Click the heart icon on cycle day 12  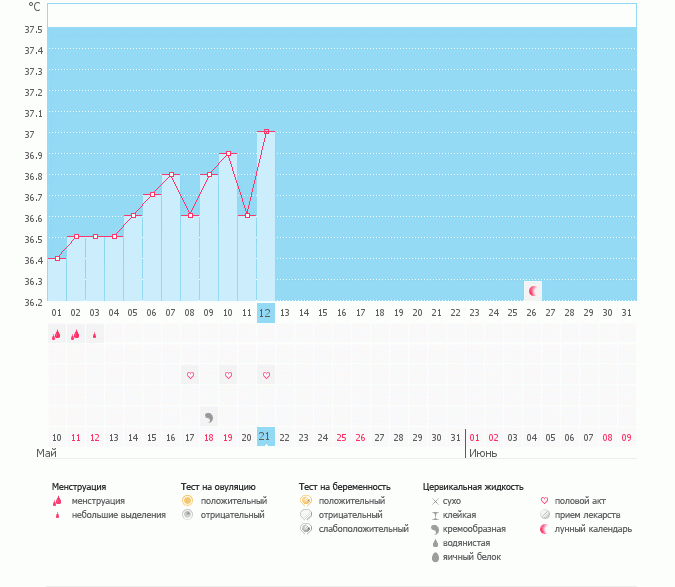[x=266, y=375]
